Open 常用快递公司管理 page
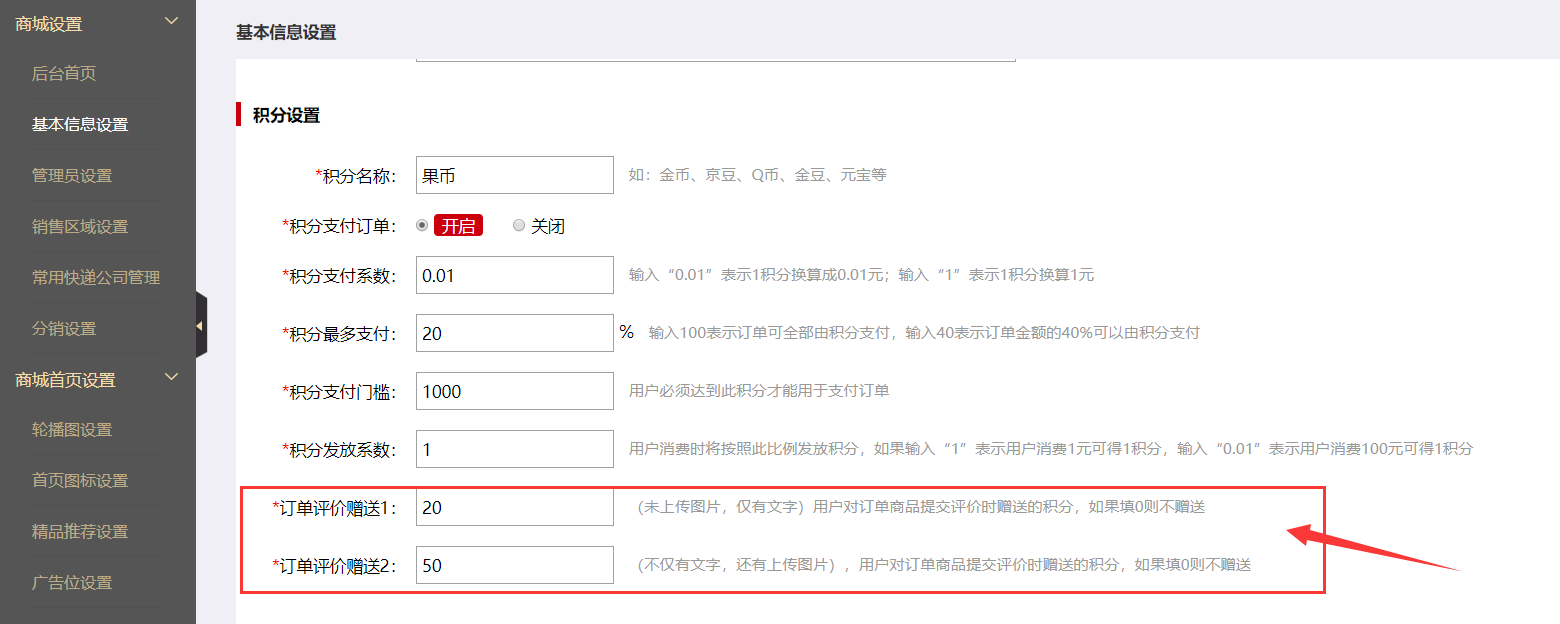 click(97, 277)
